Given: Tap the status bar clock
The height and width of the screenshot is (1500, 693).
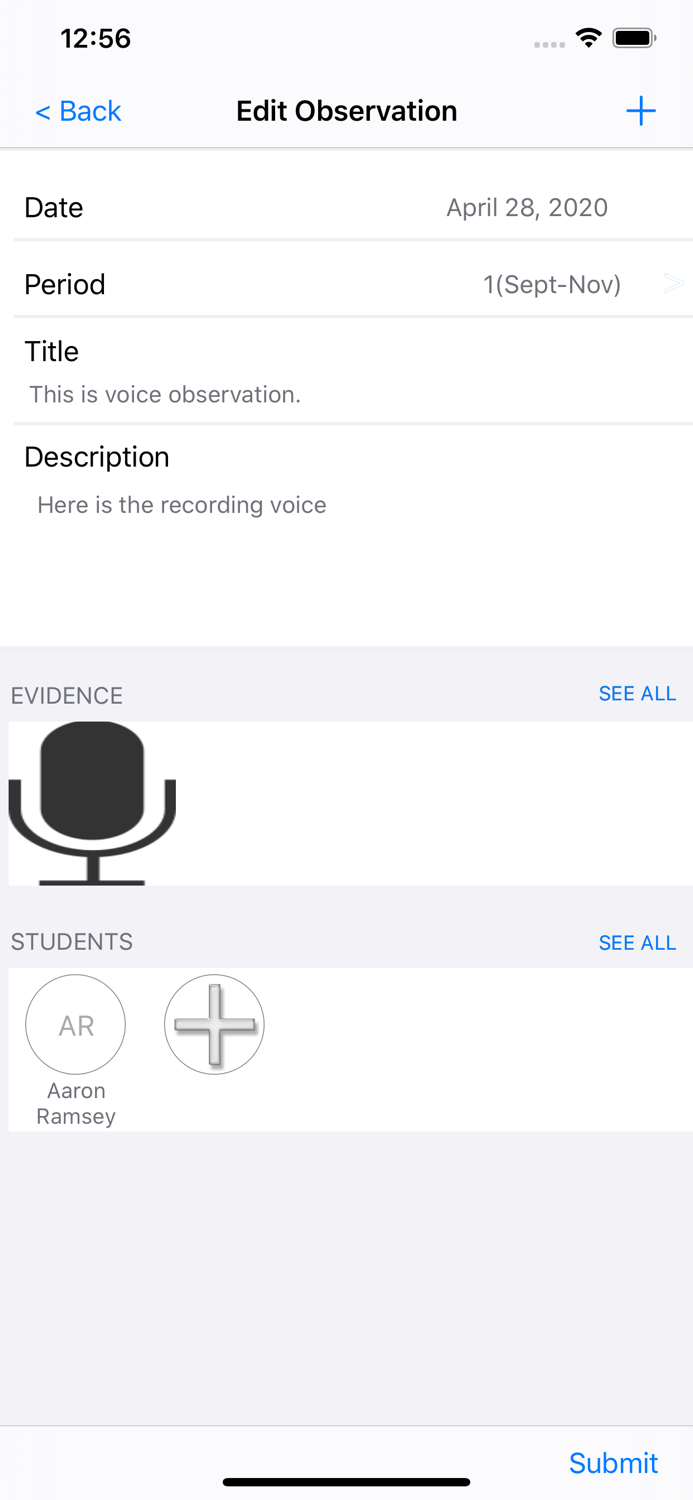Looking at the screenshot, I should coord(96,39).
